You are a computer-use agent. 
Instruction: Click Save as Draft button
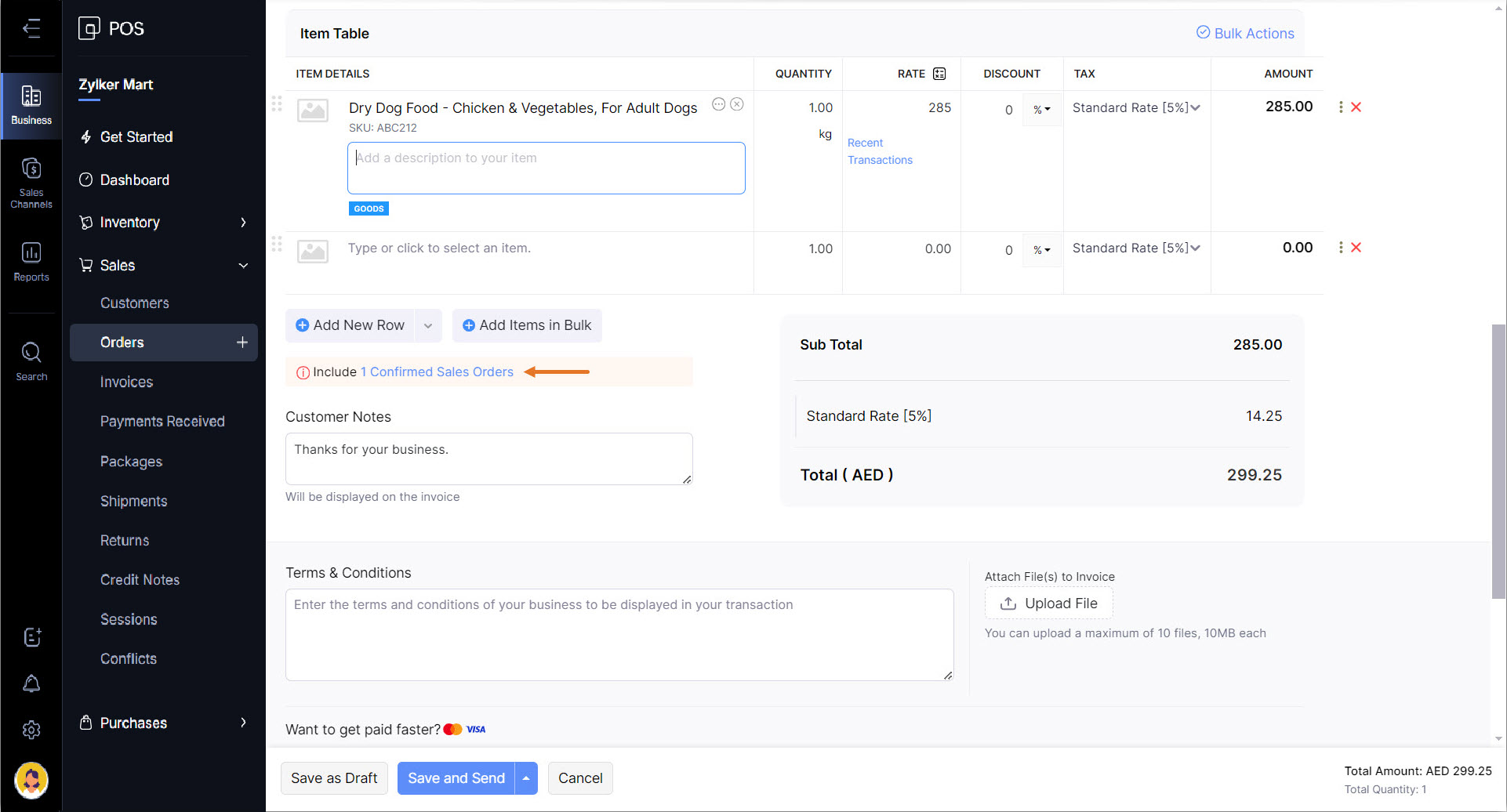coord(334,778)
